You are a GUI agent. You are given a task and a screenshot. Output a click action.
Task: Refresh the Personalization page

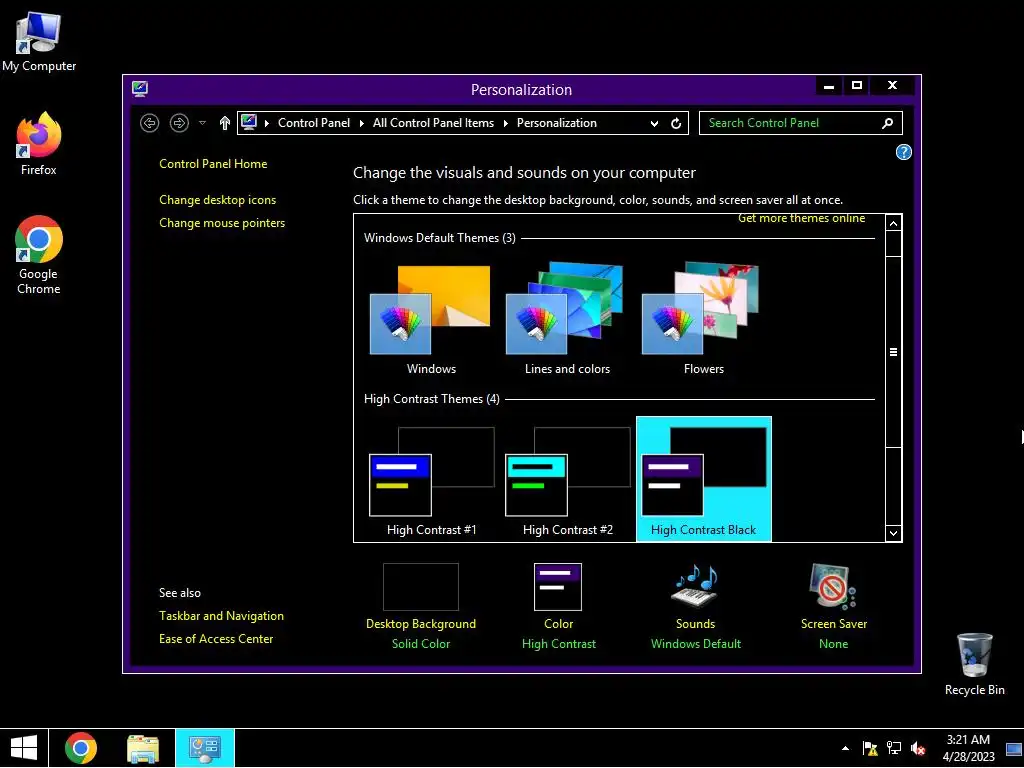(x=676, y=123)
